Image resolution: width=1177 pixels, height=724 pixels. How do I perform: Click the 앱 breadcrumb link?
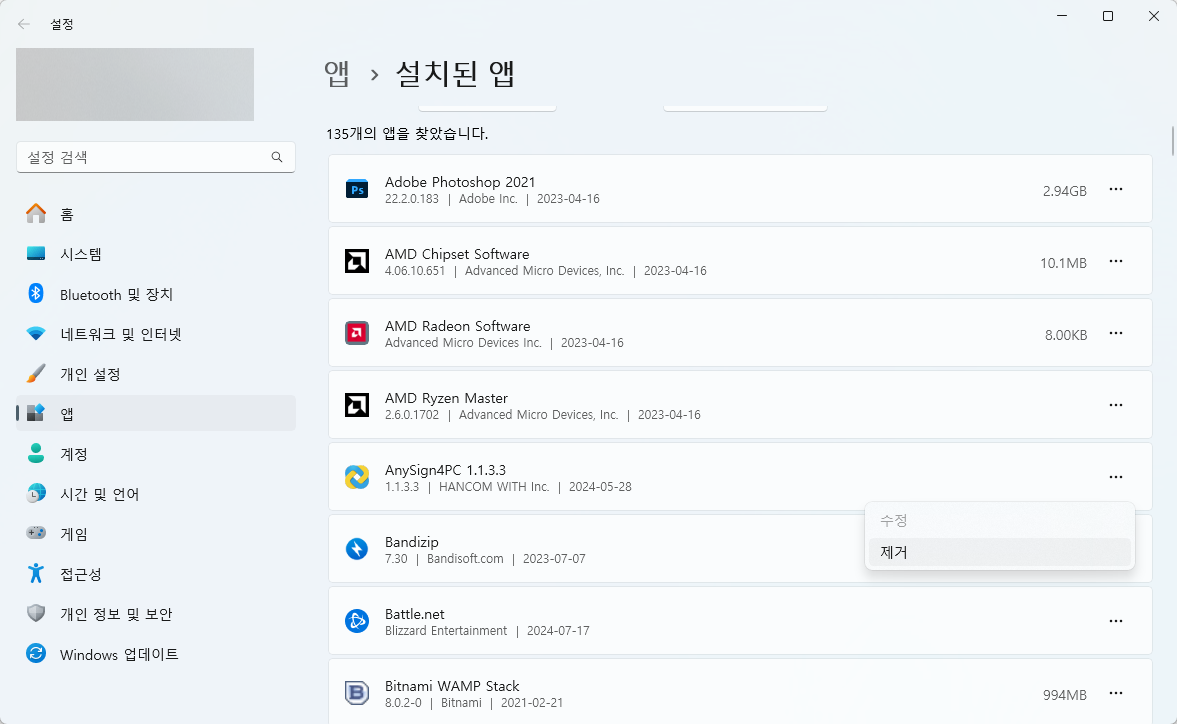coord(337,74)
